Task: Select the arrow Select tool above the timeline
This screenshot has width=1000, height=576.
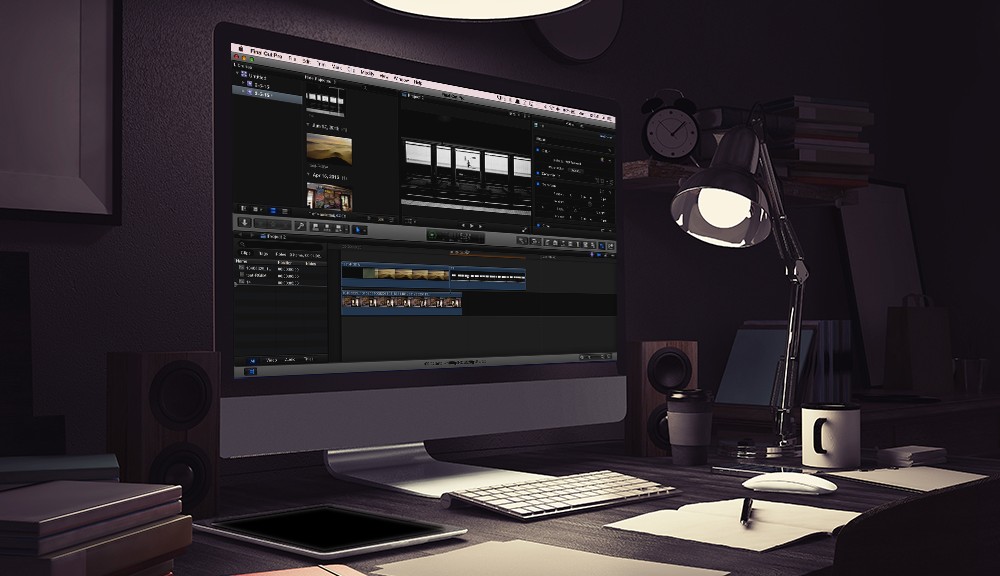Action: pyautogui.click(x=522, y=241)
